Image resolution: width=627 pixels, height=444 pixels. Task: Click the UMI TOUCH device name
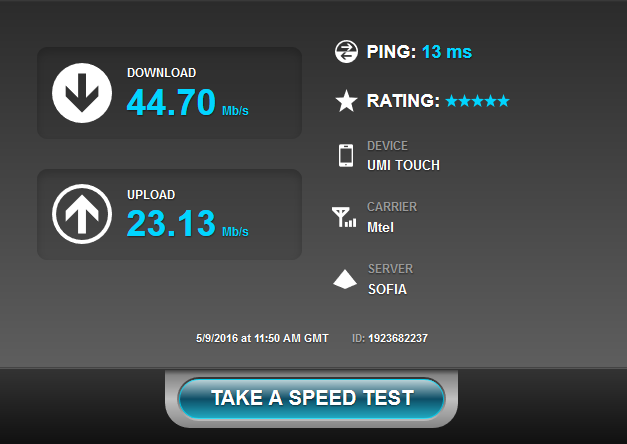pyautogui.click(x=403, y=165)
